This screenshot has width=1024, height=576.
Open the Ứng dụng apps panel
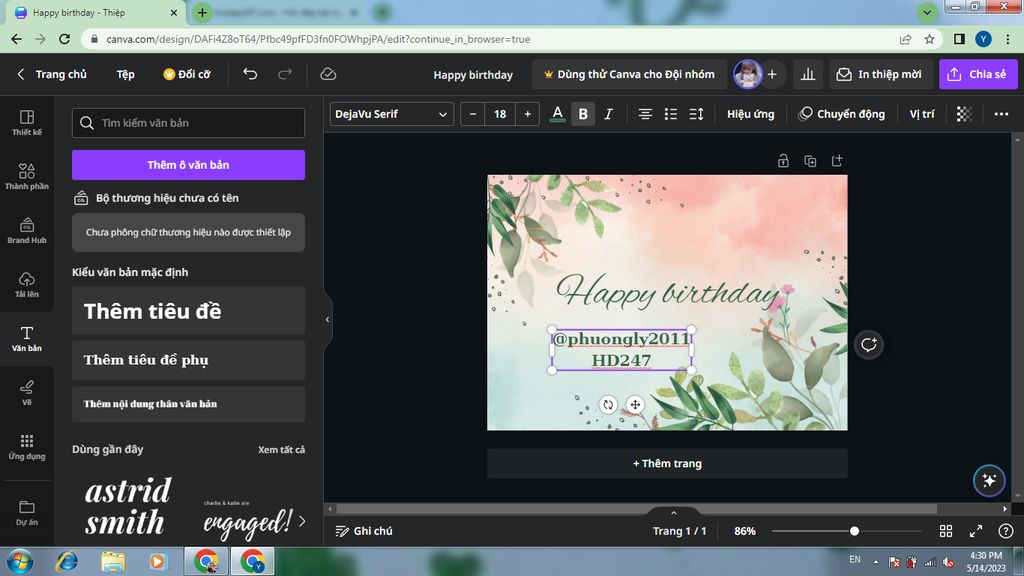pos(27,447)
